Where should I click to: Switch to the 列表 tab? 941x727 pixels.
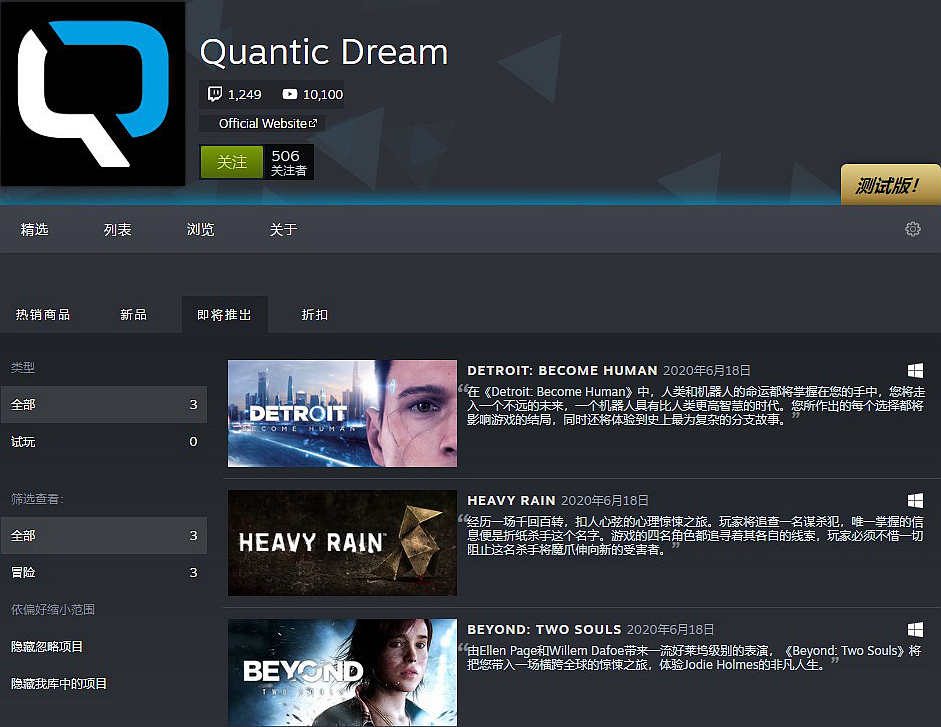pyautogui.click(x=118, y=229)
